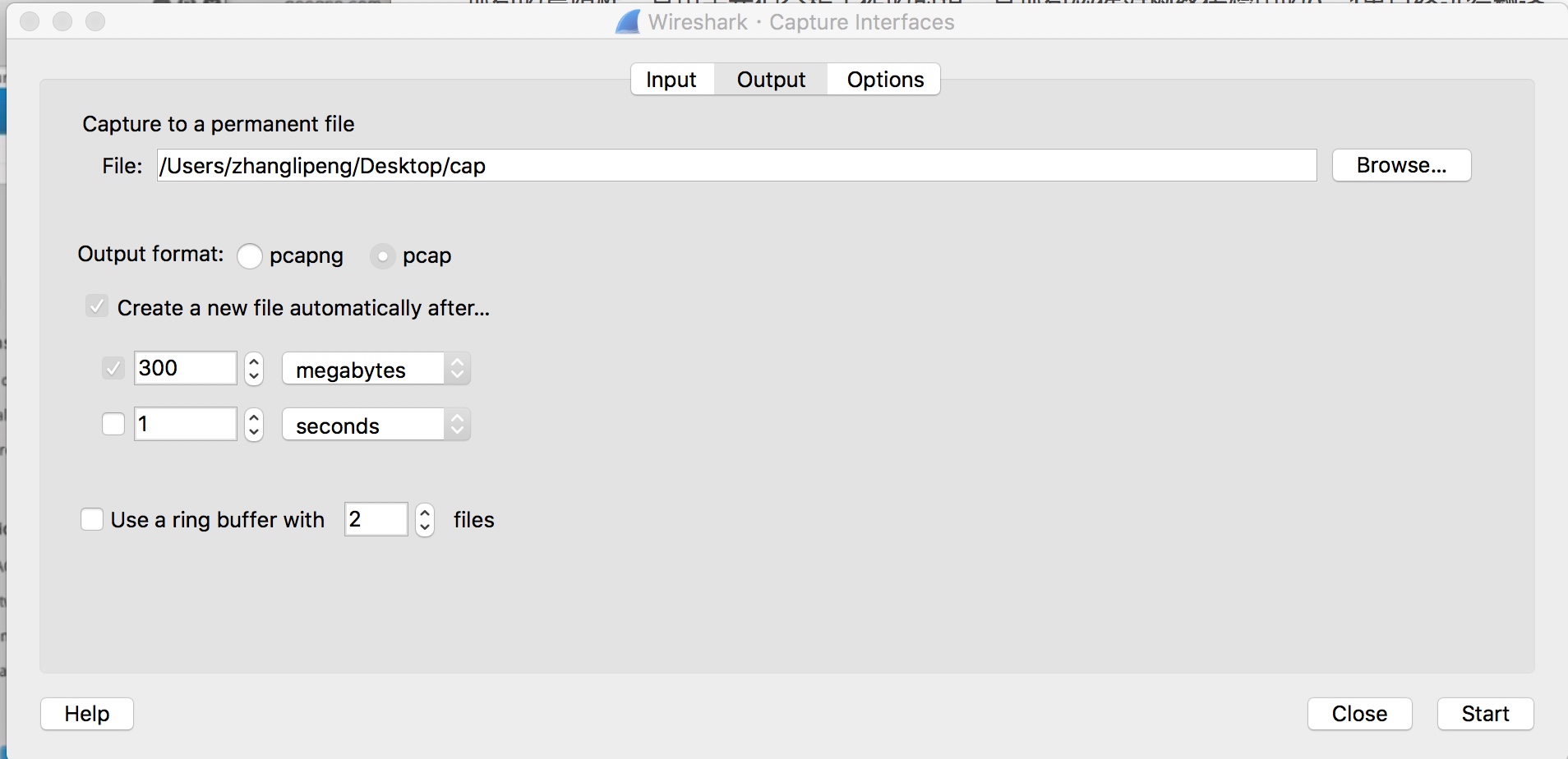The height and width of the screenshot is (759, 1568).
Task: Select the Output tab
Action: click(771, 80)
